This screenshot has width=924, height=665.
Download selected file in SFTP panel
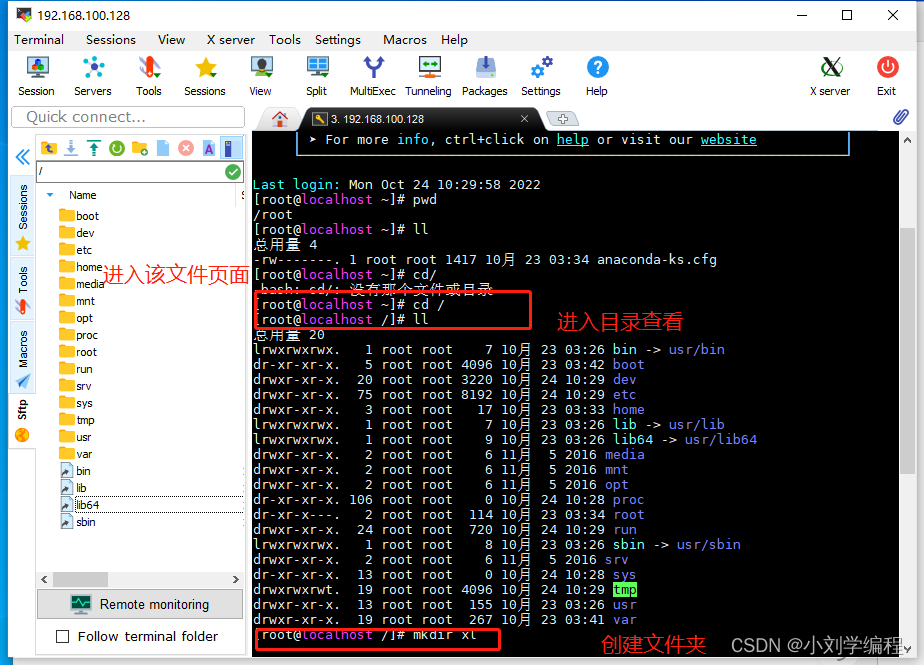71,148
